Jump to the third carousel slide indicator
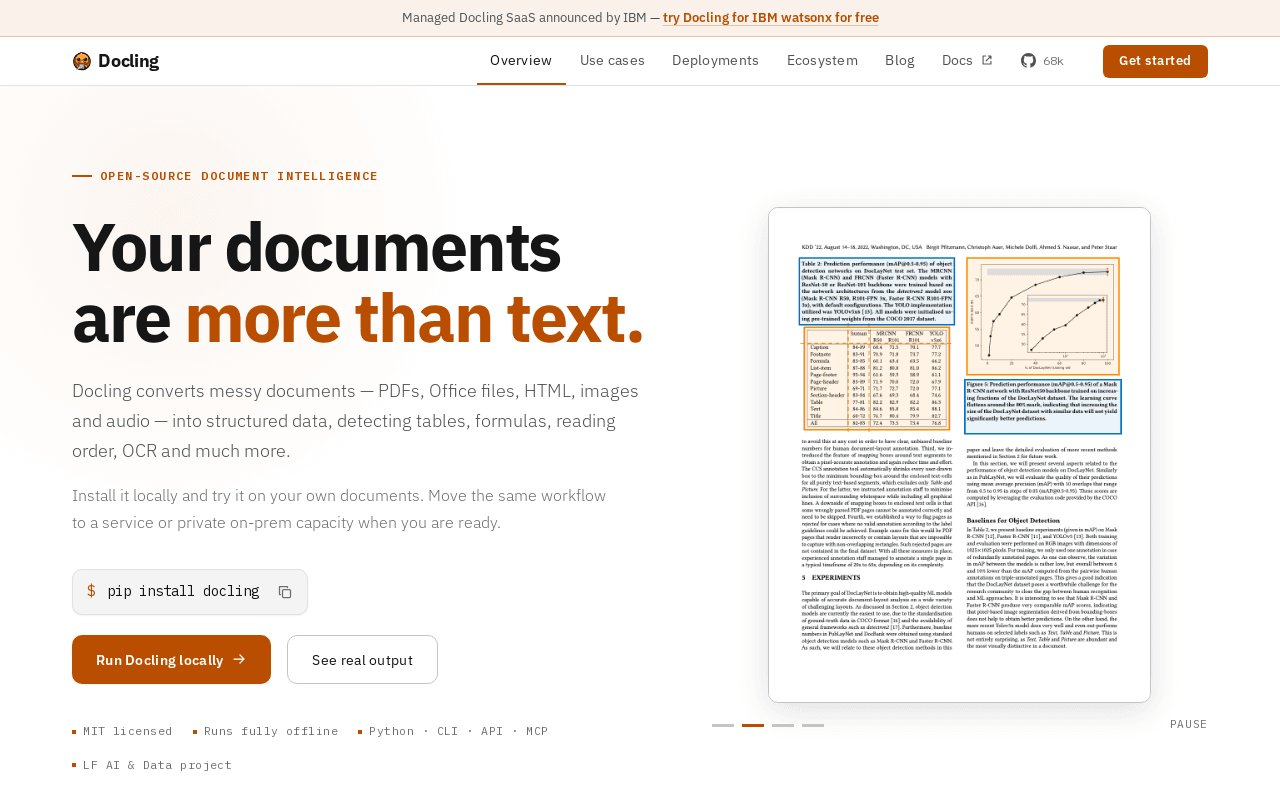This screenshot has height=800, width=1280. [x=783, y=725]
